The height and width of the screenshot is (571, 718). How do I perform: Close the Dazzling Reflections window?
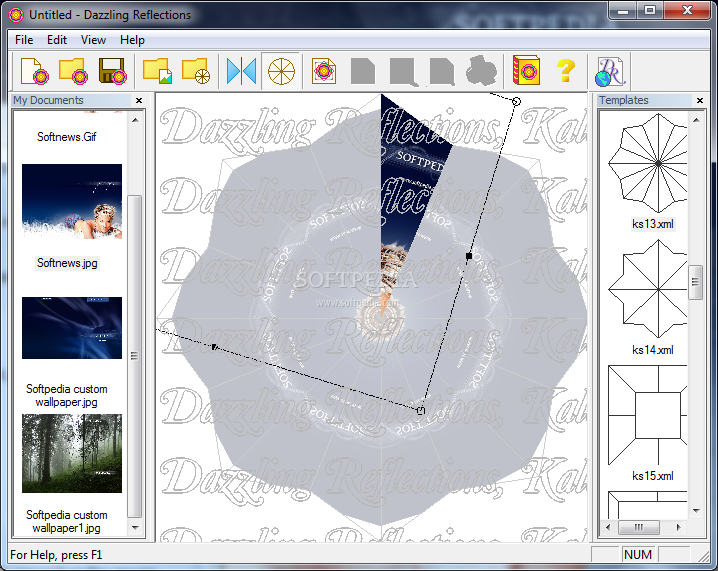click(x=687, y=10)
